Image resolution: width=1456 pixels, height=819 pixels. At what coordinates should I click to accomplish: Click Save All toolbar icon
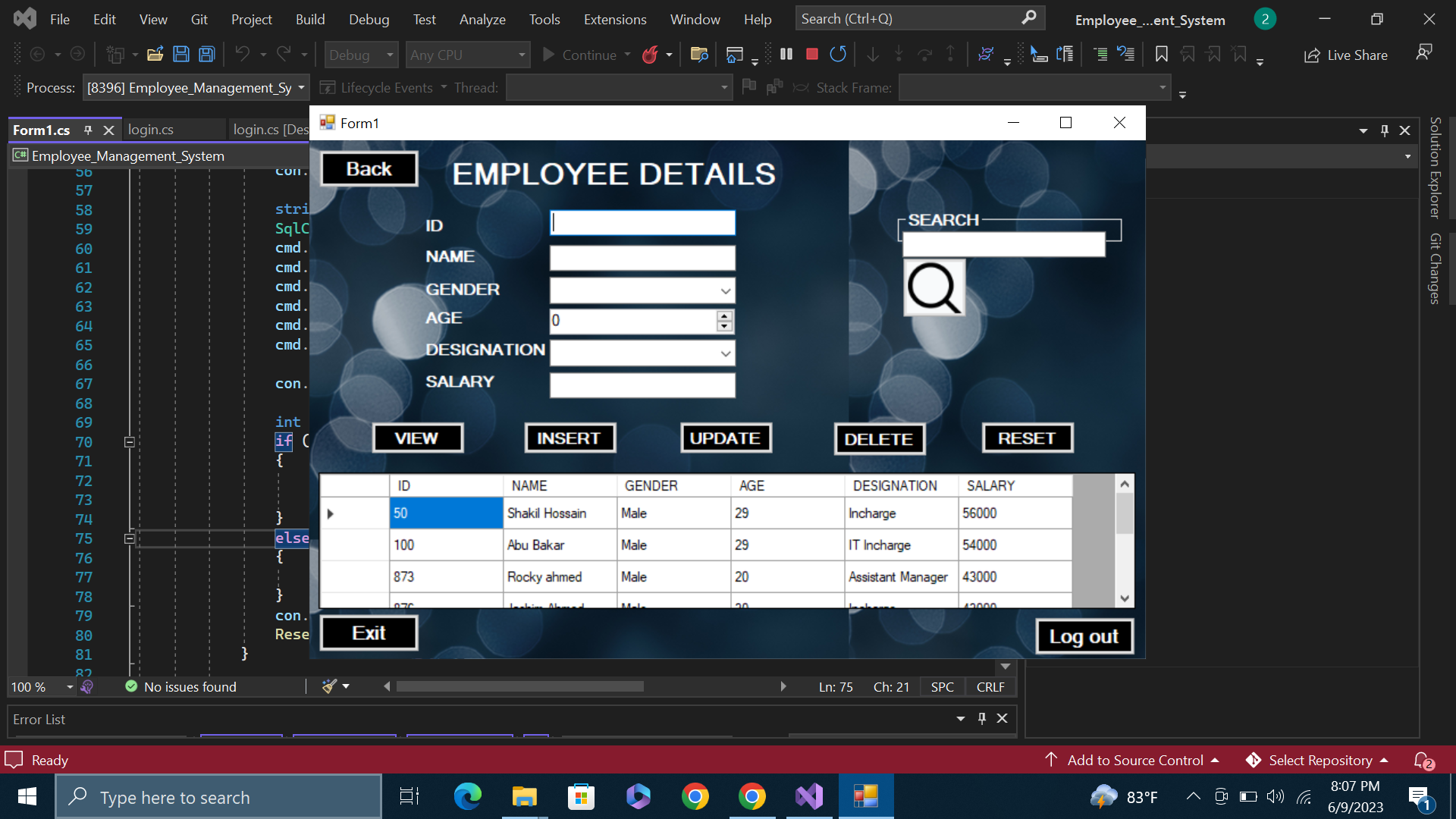click(x=206, y=55)
